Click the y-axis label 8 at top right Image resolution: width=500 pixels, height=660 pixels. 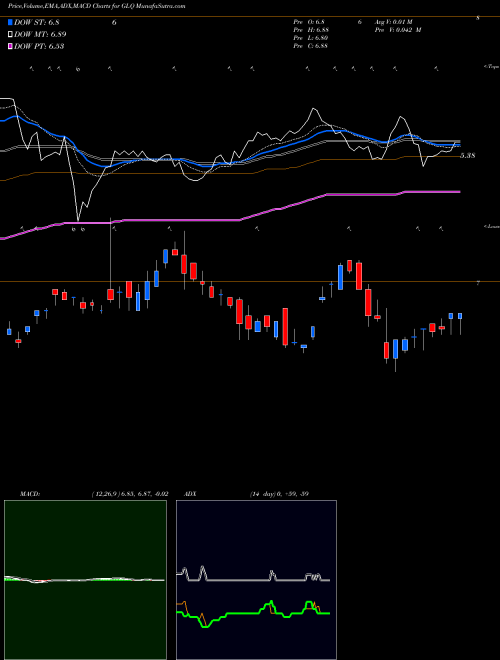tap(478, 18)
